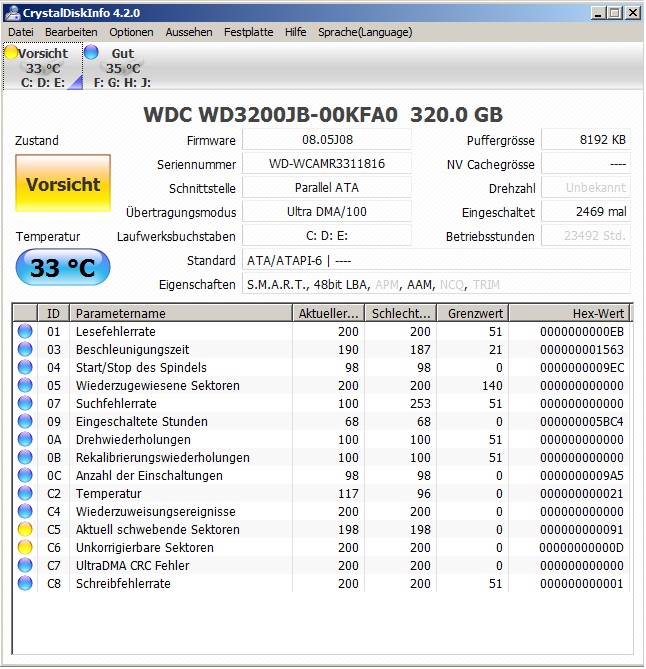This screenshot has height=669, width=646.
Task: Click the Standard field ATA/ATAPI-6
Action: click(x=436, y=260)
